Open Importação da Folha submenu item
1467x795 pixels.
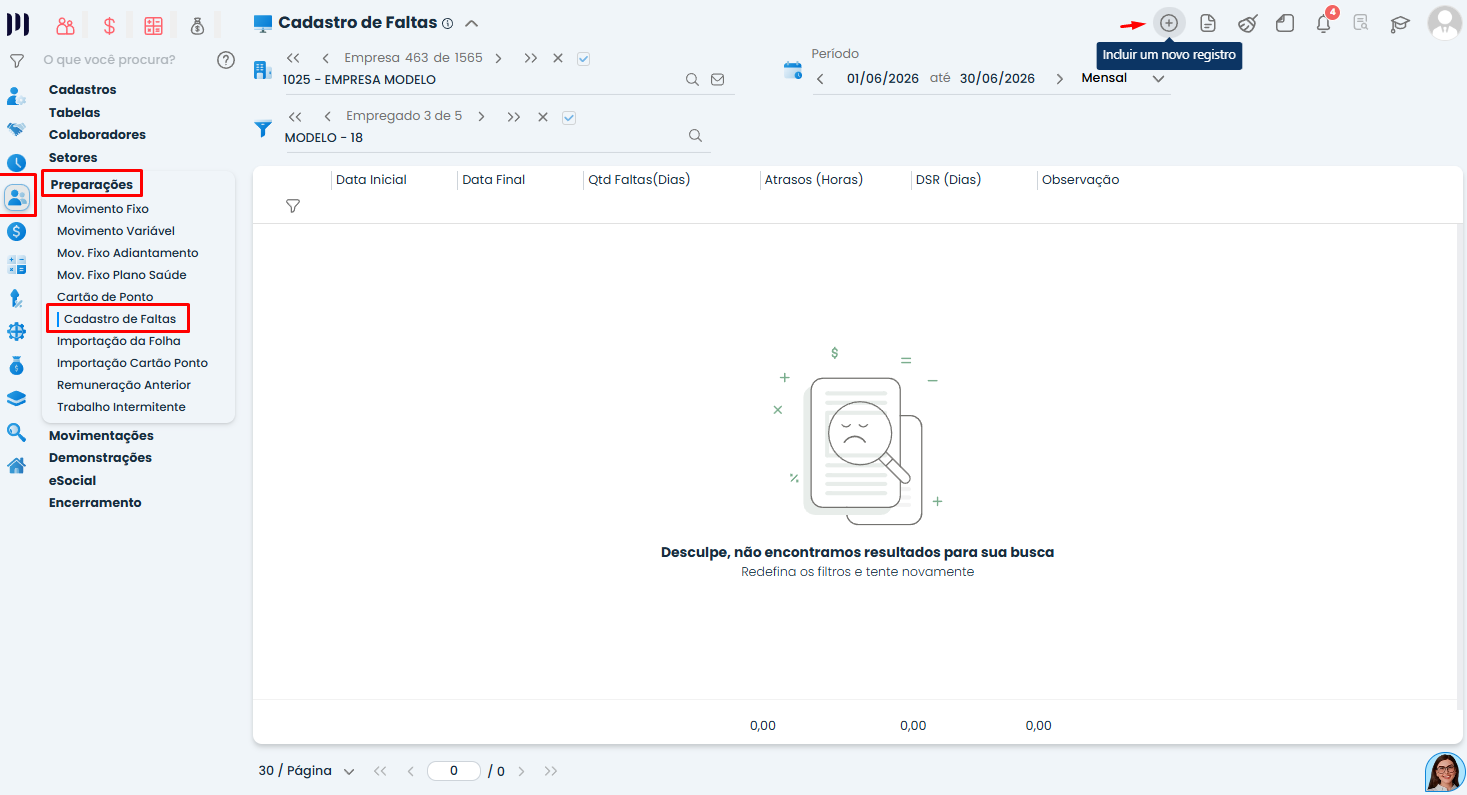coord(119,341)
